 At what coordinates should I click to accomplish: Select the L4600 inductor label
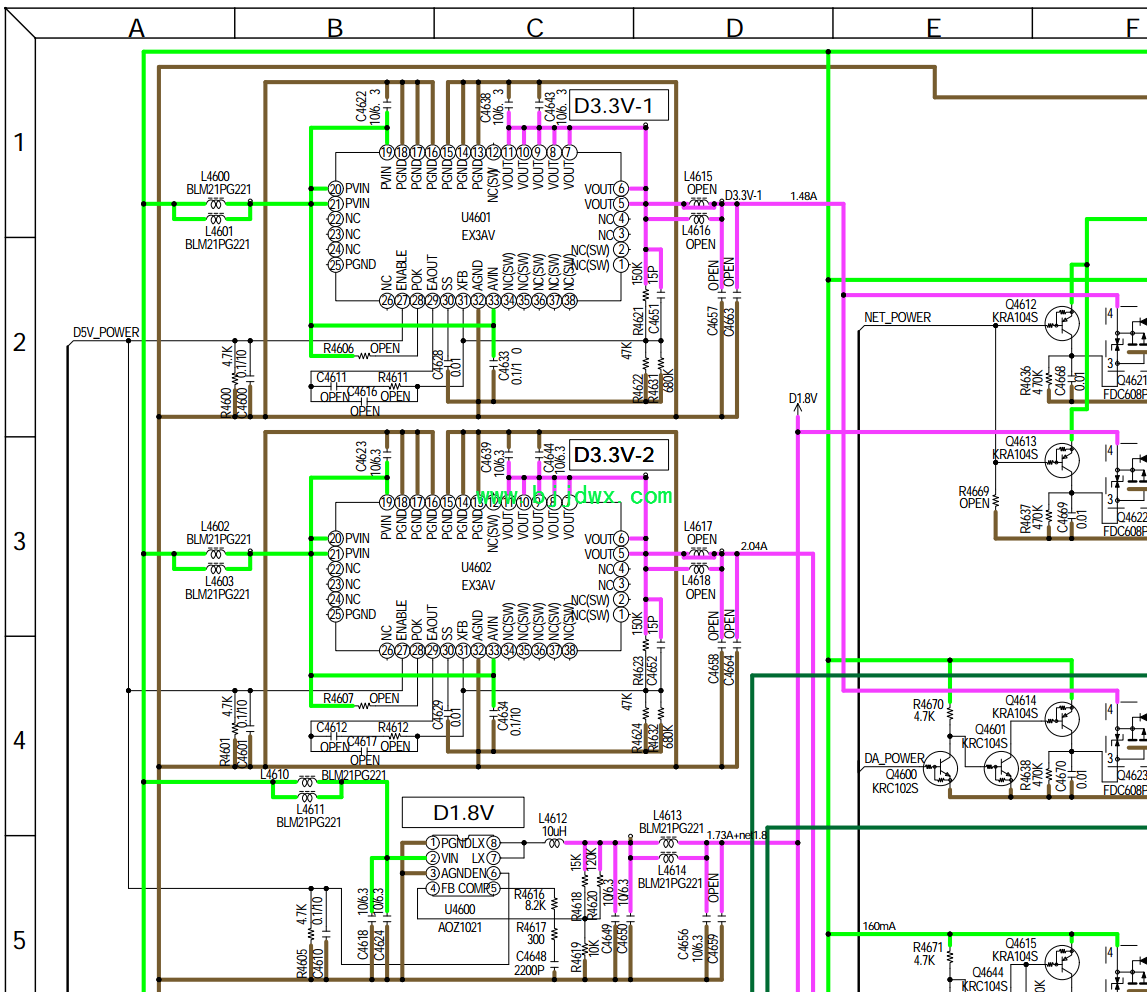click(215, 177)
